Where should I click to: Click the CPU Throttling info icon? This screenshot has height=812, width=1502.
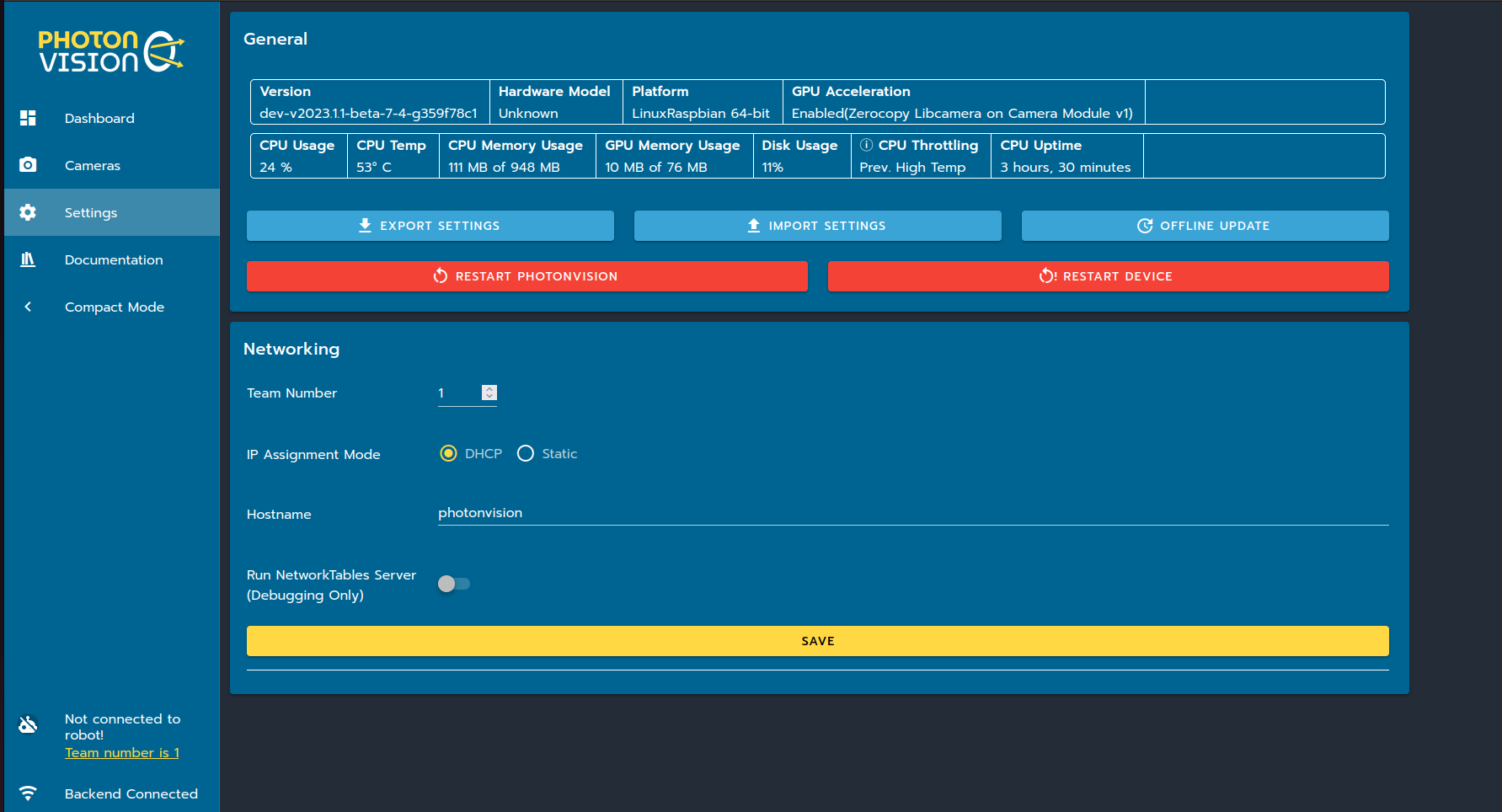[866, 145]
